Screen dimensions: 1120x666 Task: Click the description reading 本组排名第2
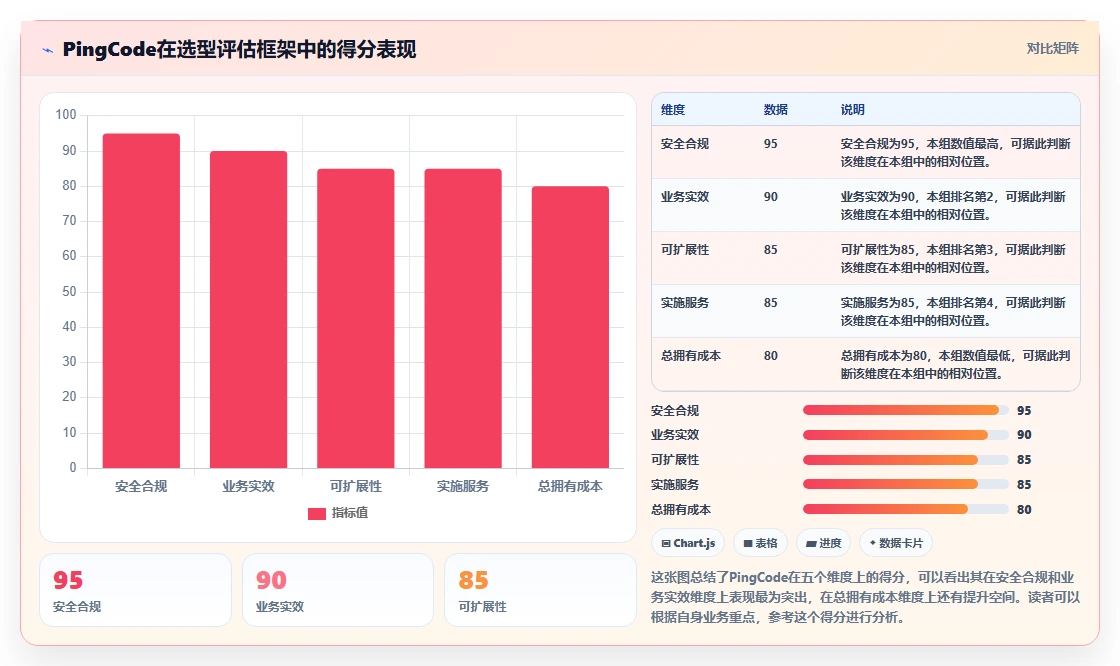956,205
